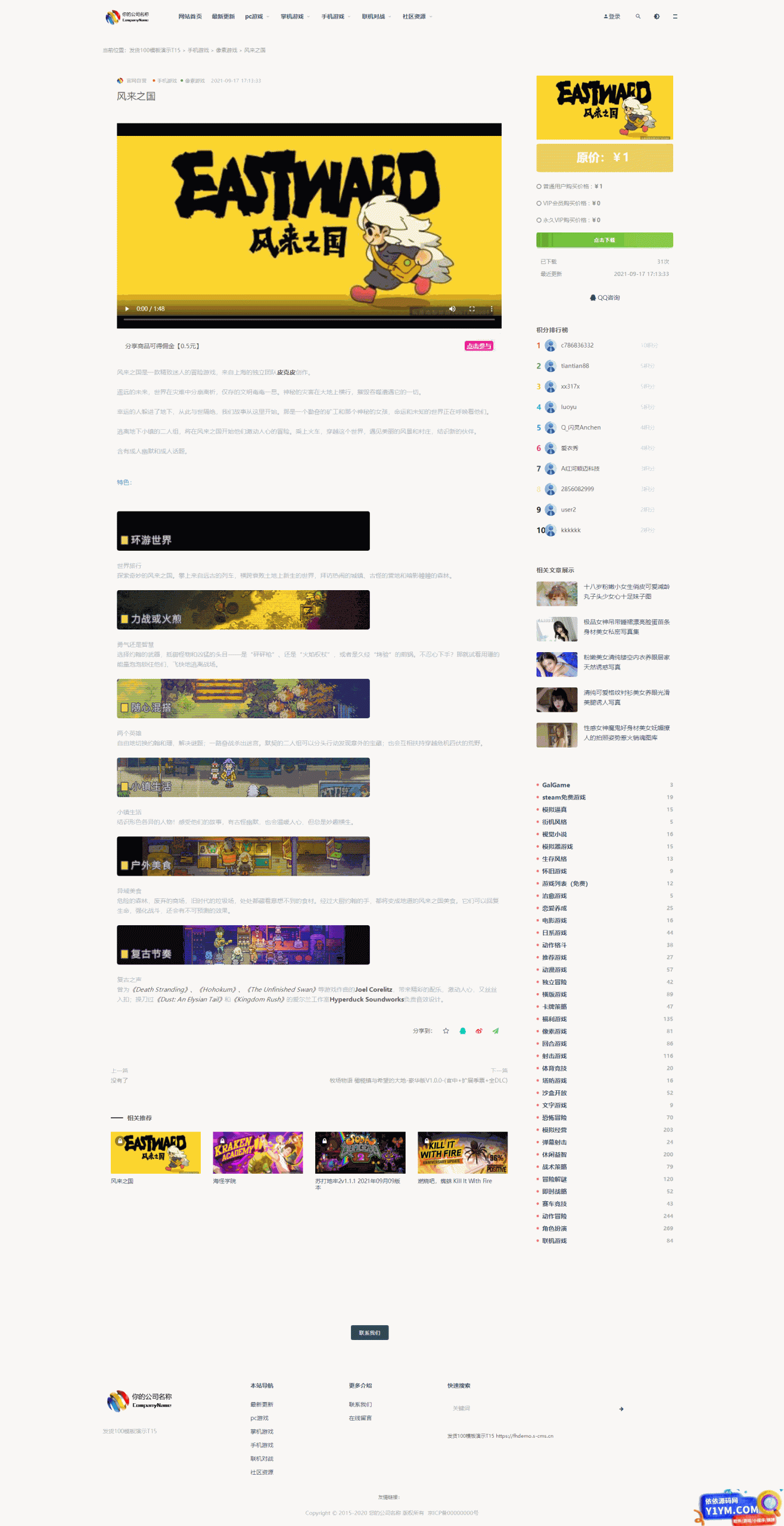Click the 官网自营 author icon under breadcrumb

coord(120,80)
